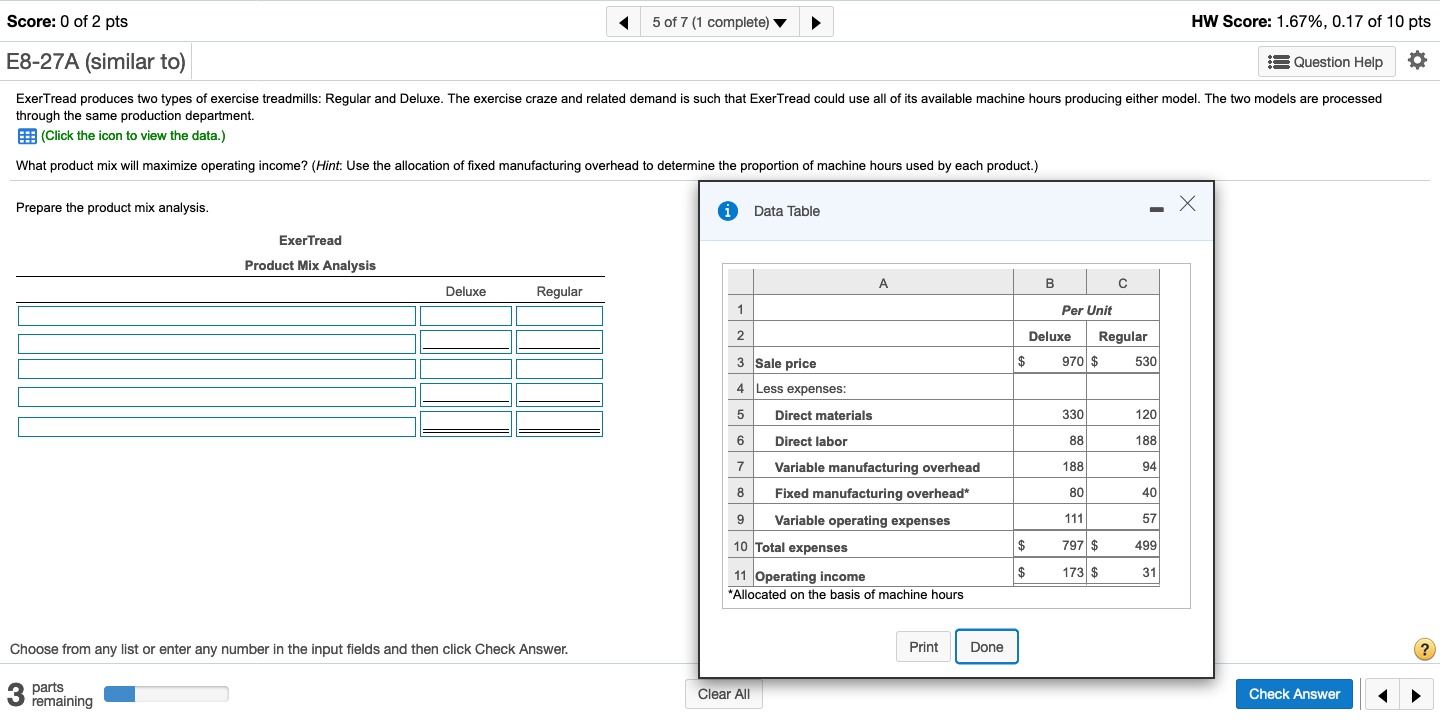Click 'Variable operating expenses' row label
The image size is (1440, 724).
(862, 520)
